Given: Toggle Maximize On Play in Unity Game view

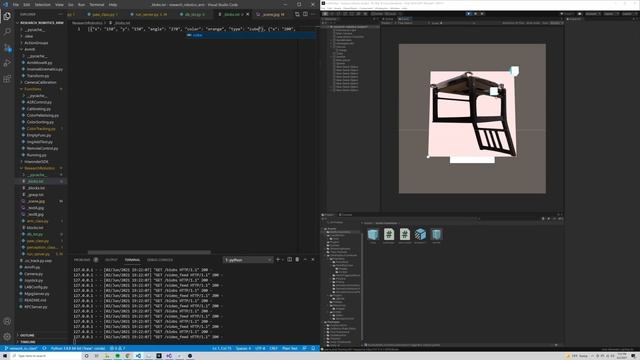Looking at the screenshot, I should click(513, 23).
